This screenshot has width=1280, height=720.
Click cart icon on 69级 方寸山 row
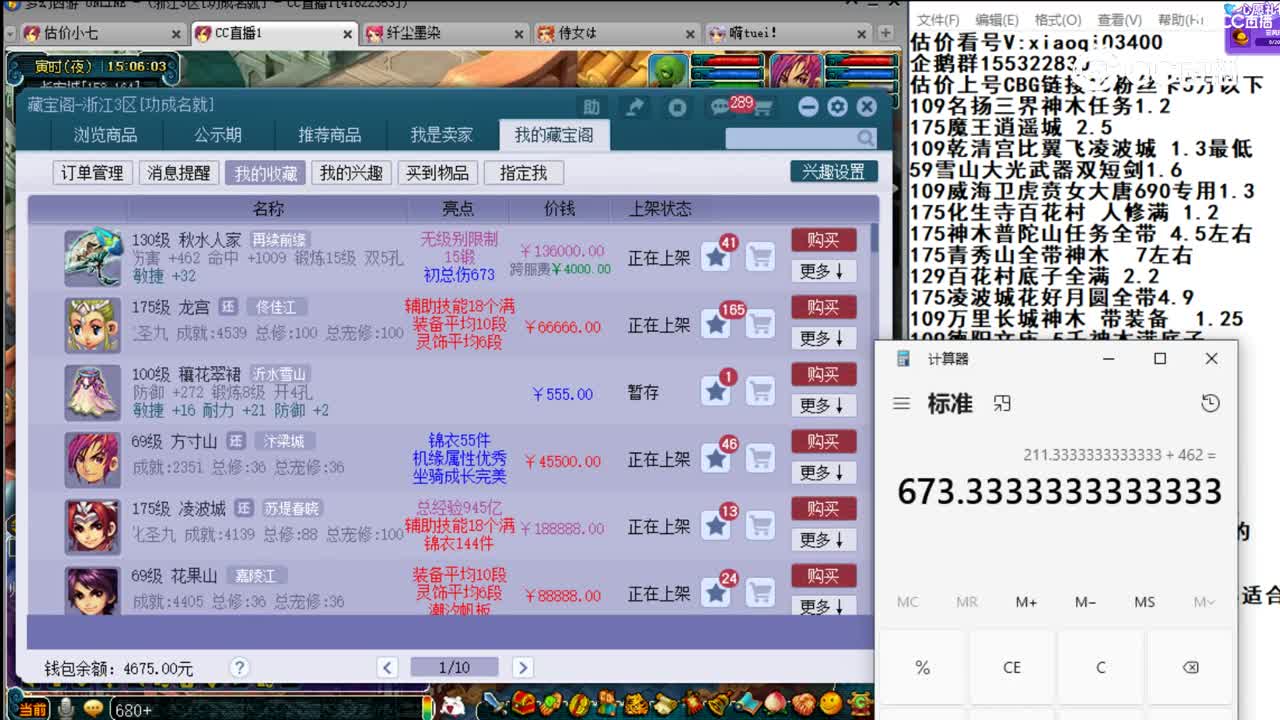click(761, 458)
